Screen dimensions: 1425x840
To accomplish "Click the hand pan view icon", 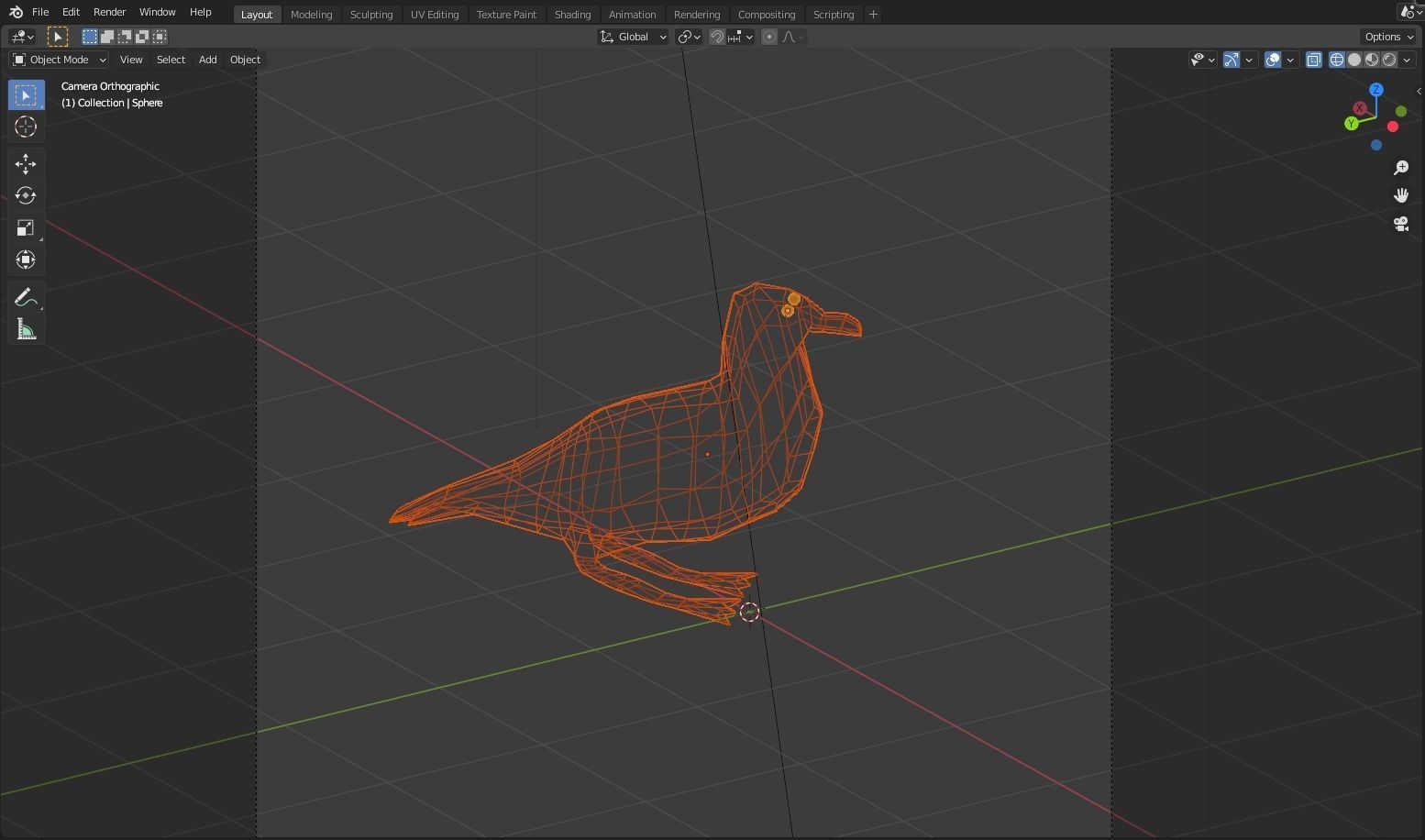I will [x=1401, y=195].
